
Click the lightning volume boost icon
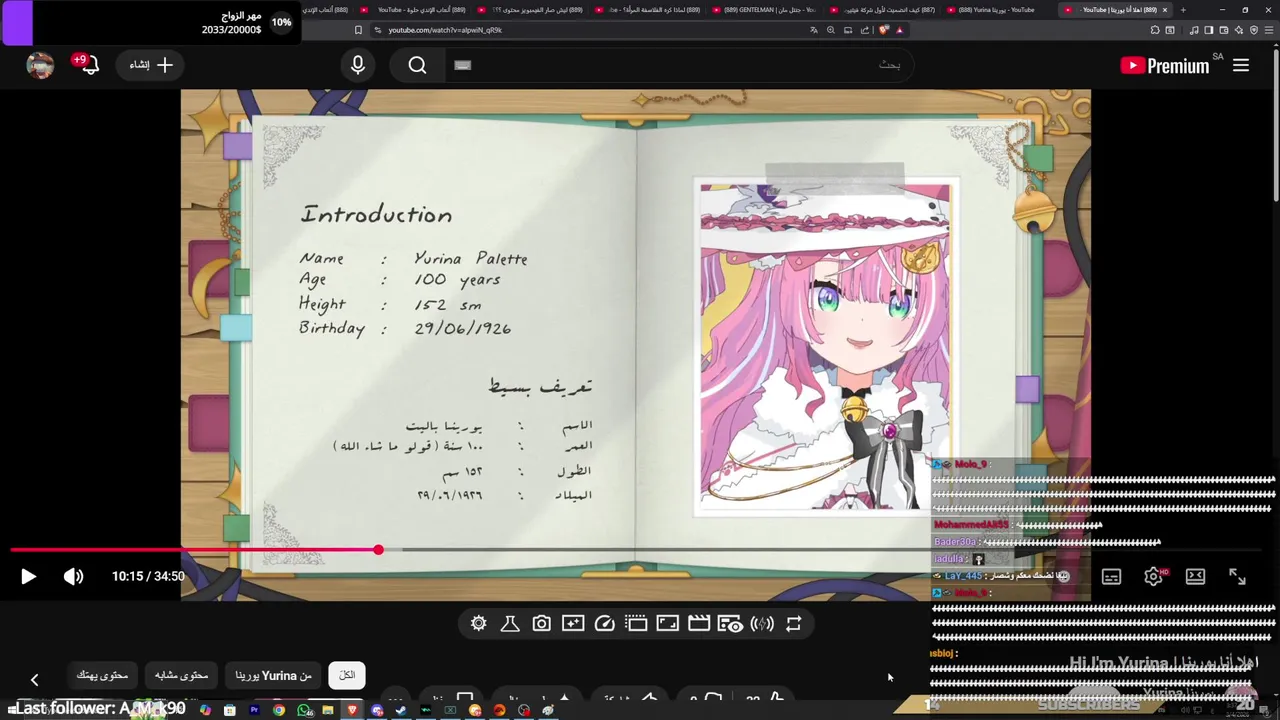point(762,623)
